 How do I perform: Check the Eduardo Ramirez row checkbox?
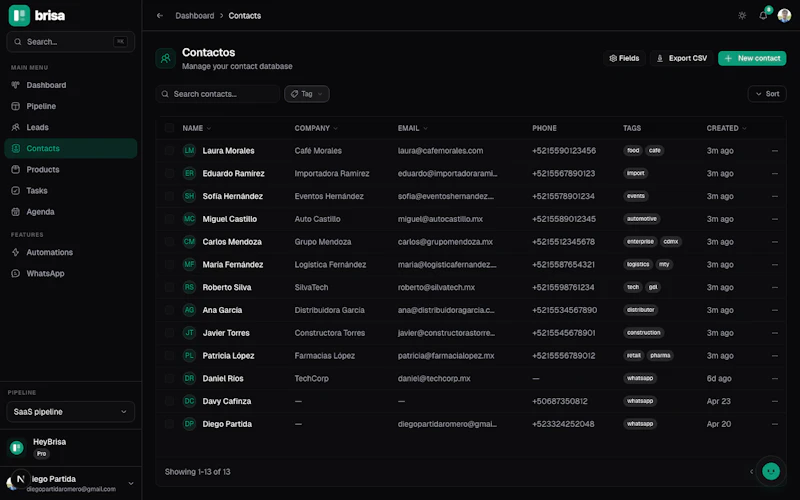coord(169,173)
